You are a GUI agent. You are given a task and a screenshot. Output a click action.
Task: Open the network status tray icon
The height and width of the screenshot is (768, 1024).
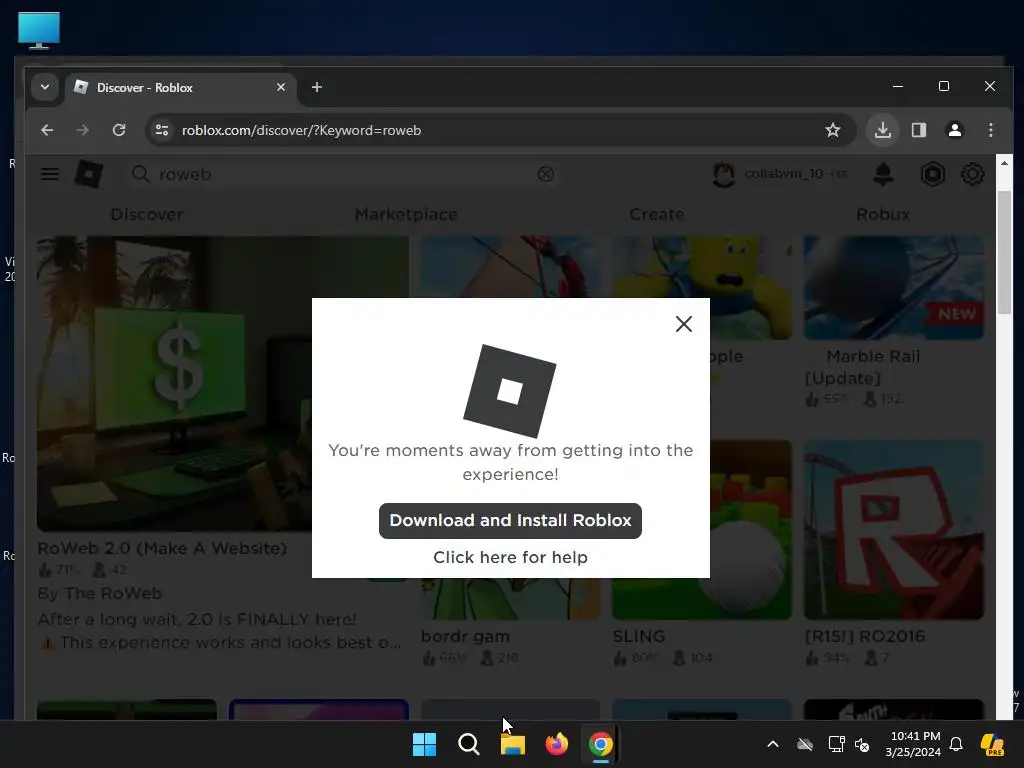pos(837,744)
